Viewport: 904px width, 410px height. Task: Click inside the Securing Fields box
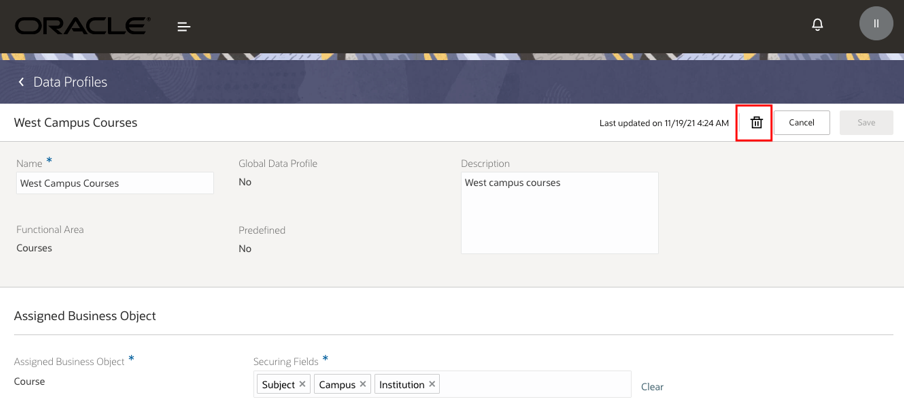pyautogui.click(x=535, y=385)
